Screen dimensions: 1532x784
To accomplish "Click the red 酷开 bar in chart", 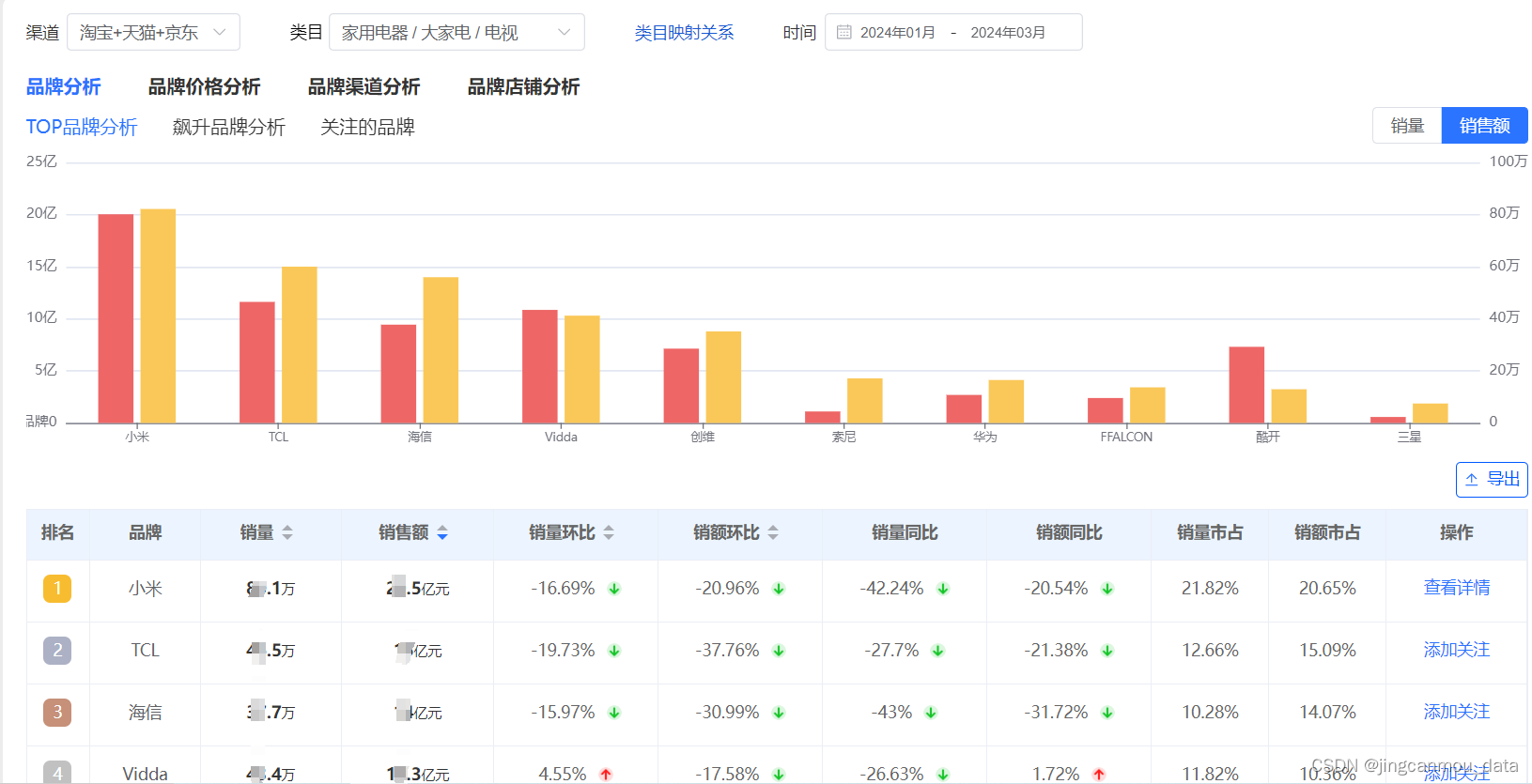I will (1246, 385).
